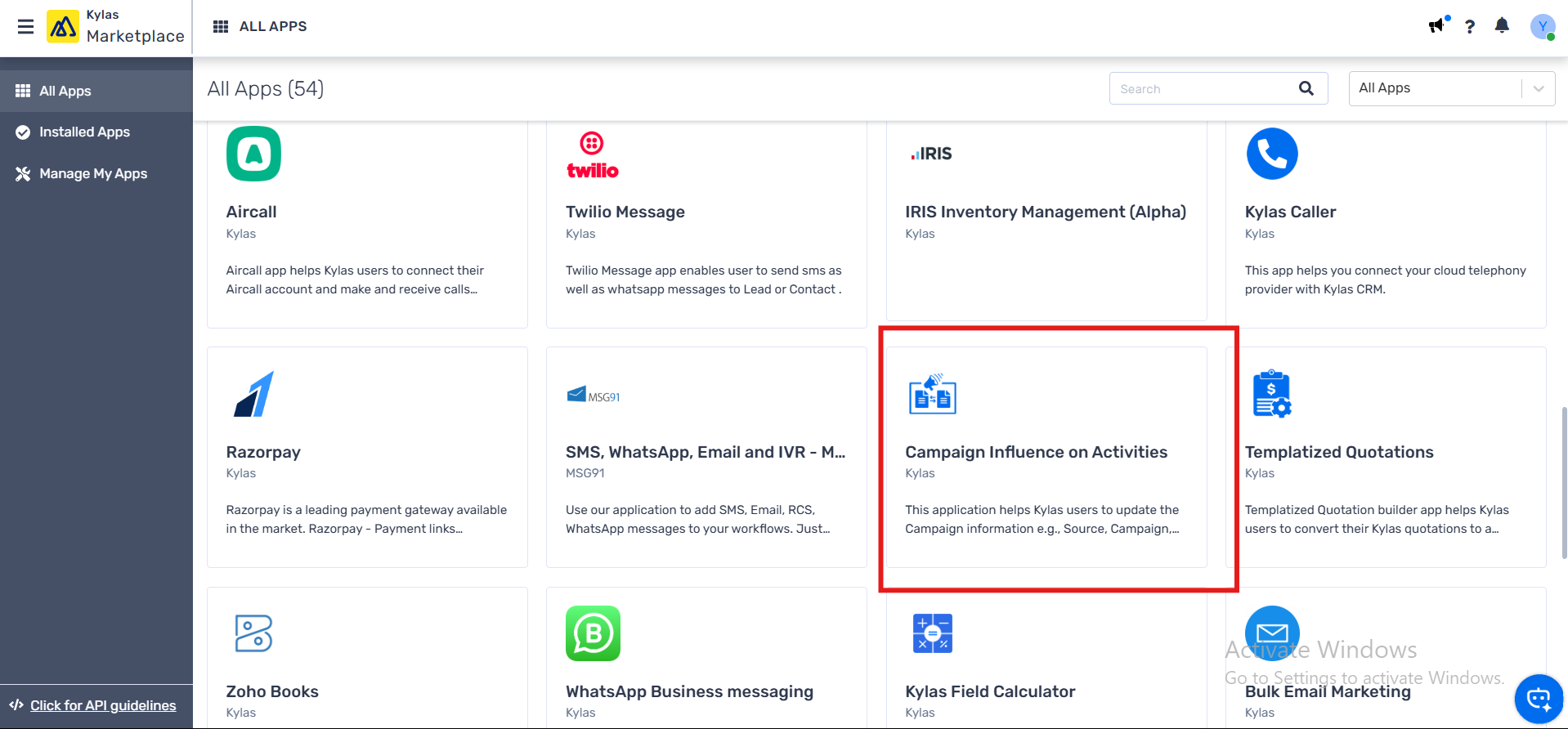This screenshot has width=1568, height=729.
Task: Click Kylas Caller description text
Action: point(1386,280)
